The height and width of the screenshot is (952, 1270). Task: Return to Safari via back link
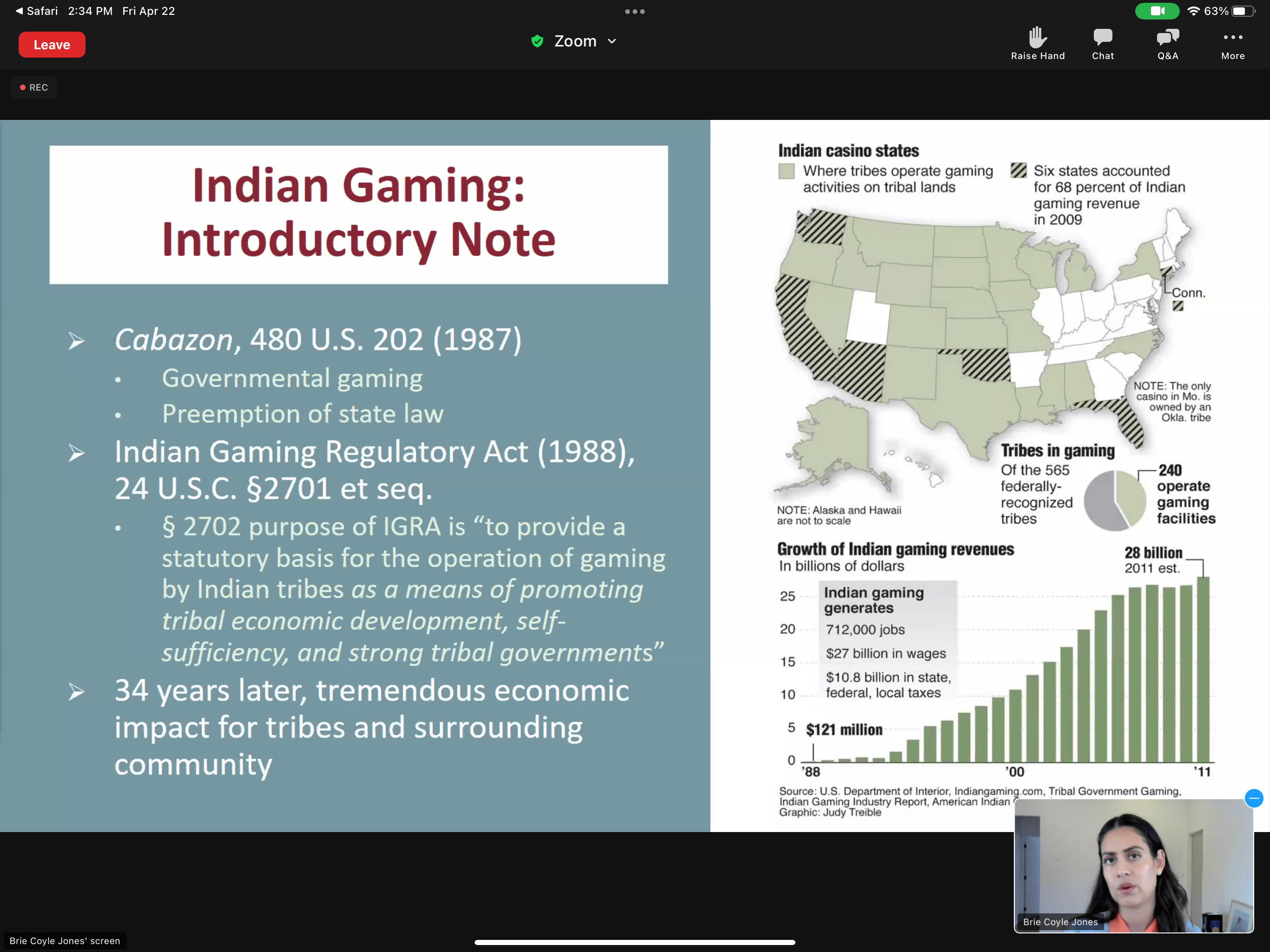pyautogui.click(x=36, y=11)
